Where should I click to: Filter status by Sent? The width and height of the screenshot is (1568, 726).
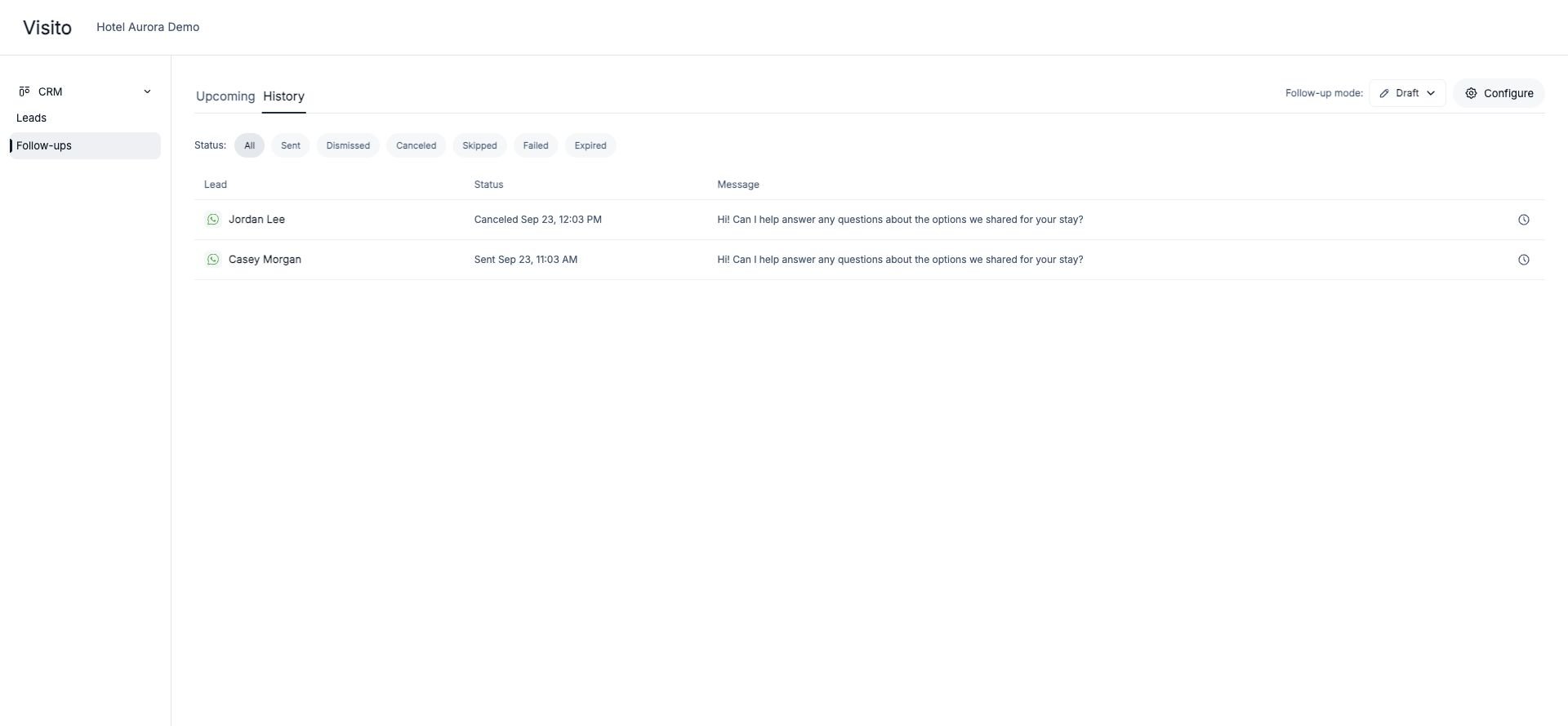291,145
